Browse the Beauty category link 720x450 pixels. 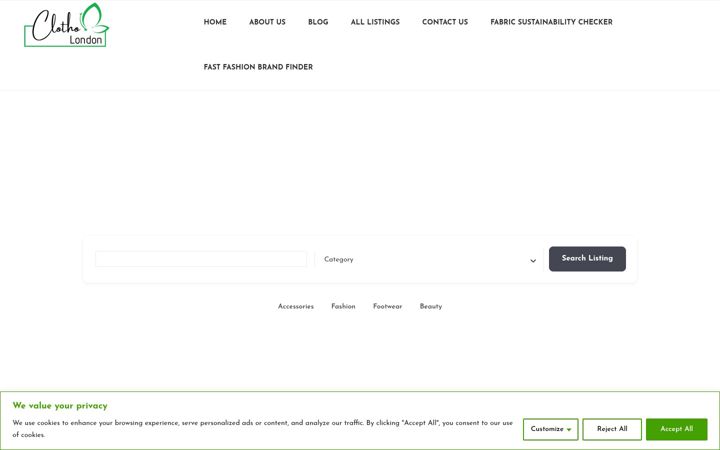431,306
